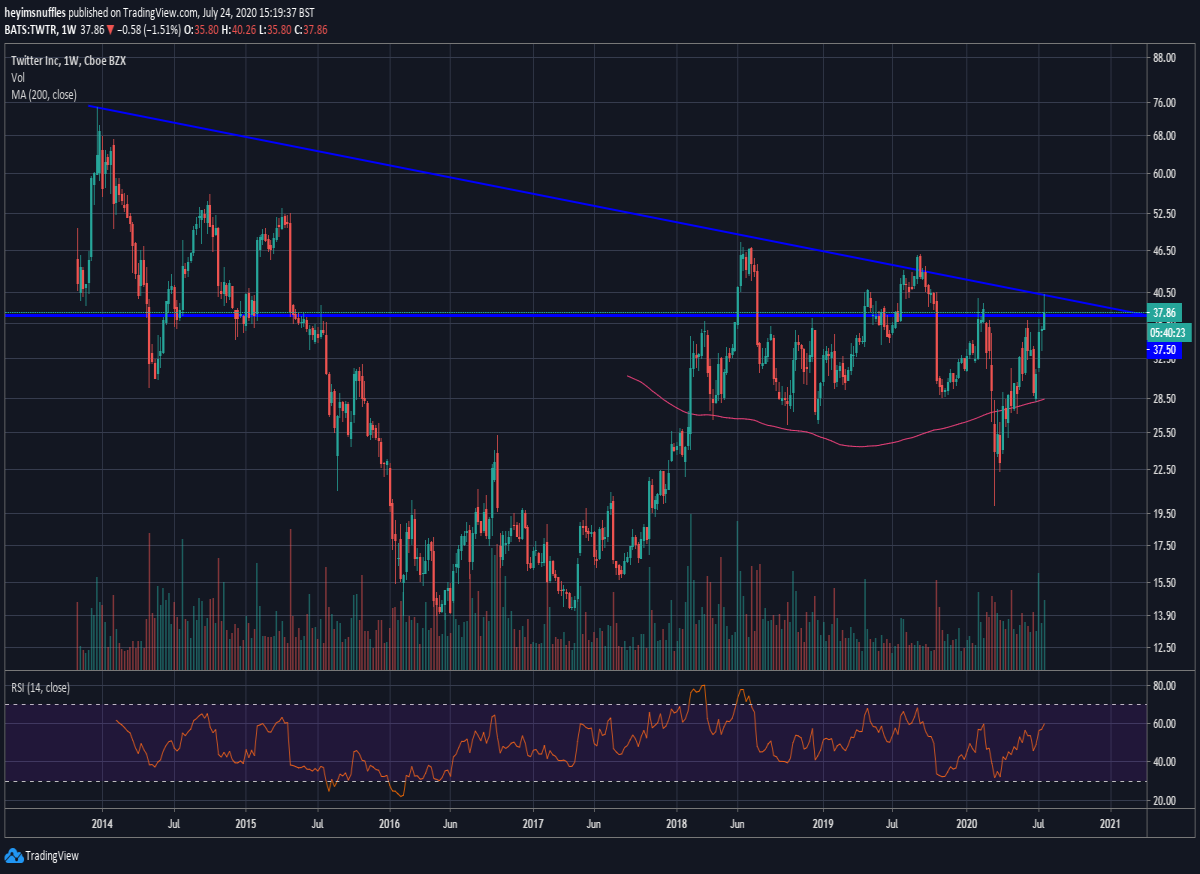Select the orange RSI line
The image size is (1200, 874).
[580, 742]
